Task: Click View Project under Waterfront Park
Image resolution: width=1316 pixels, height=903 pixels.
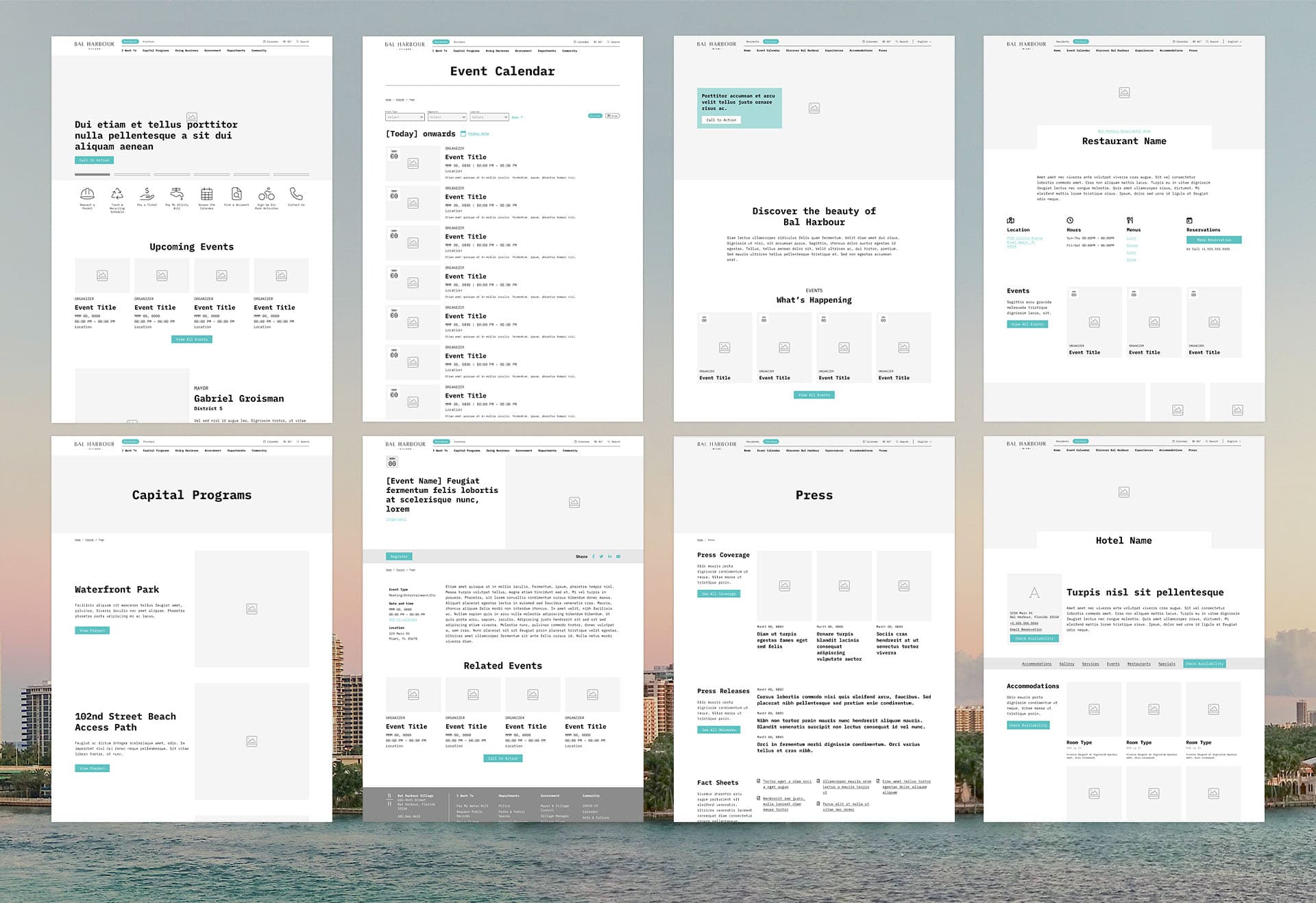Action: pyautogui.click(x=92, y=631)
